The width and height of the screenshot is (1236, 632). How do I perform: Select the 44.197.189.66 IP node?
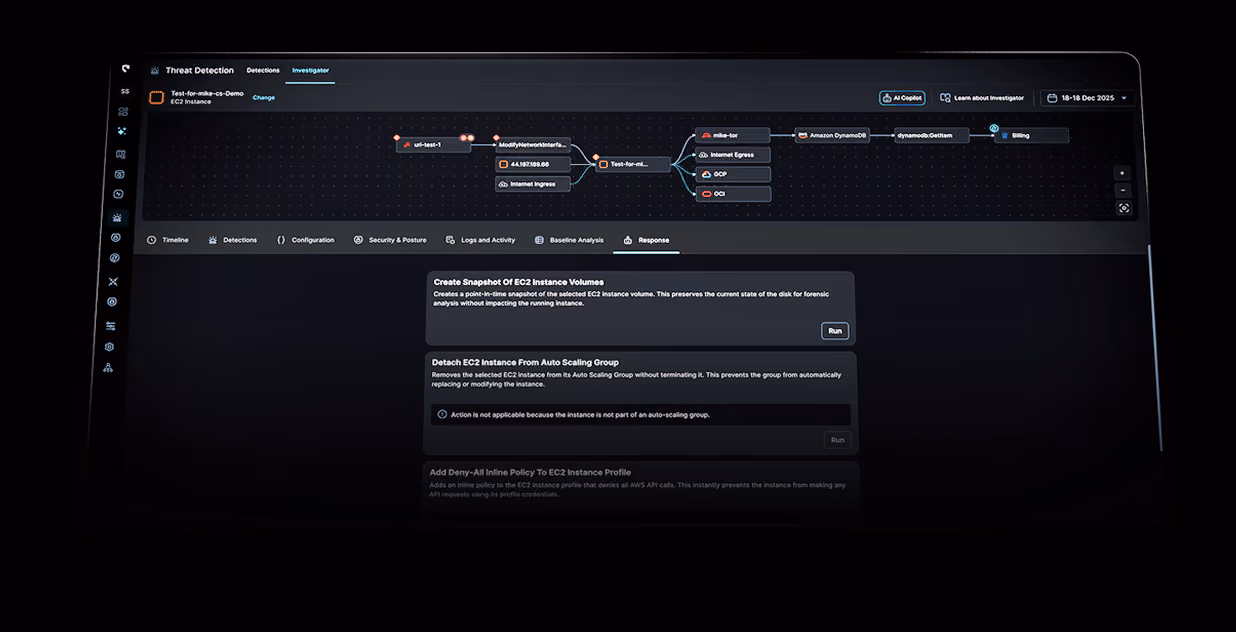tap(533, 164)
